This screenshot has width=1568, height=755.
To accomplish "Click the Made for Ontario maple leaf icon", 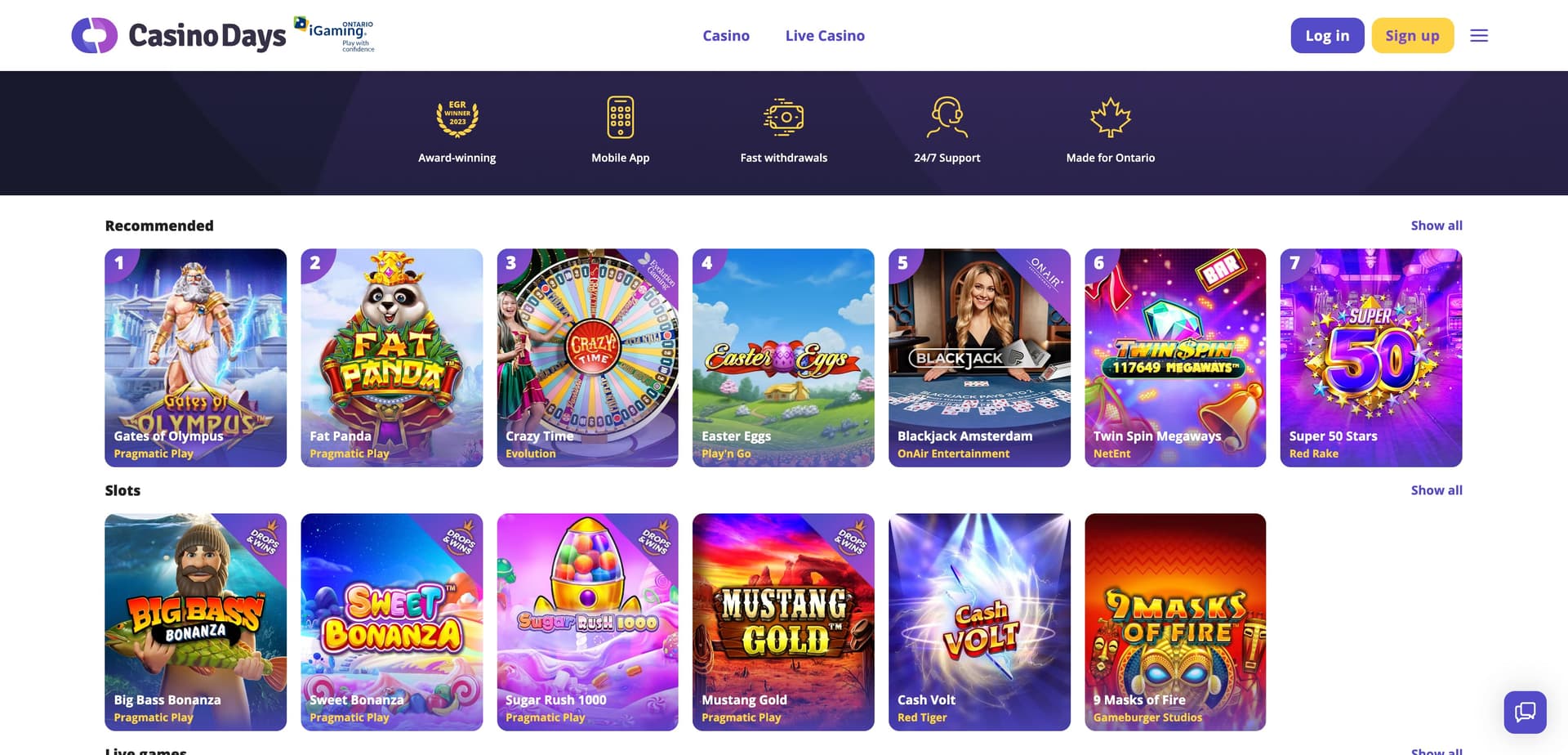I will pos(1111,118).
